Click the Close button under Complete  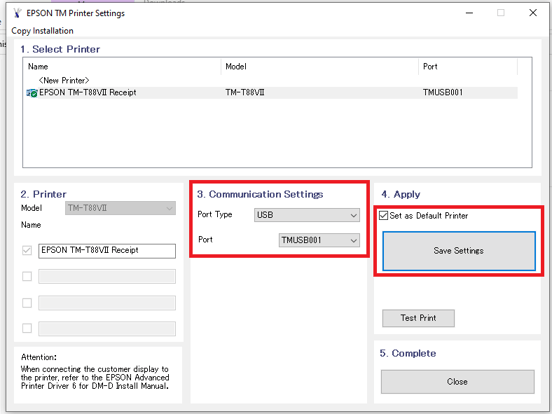pos(458,382)
